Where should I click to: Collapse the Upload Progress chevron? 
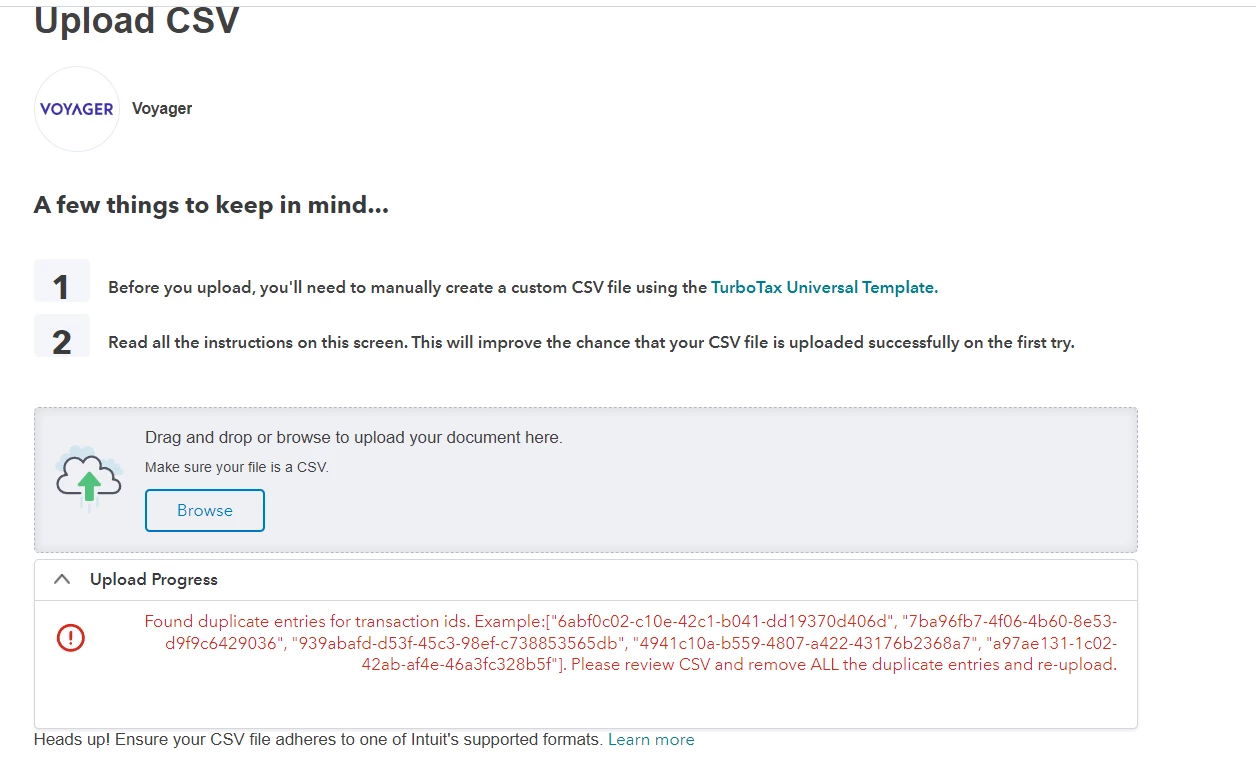[x=62, y=579]
